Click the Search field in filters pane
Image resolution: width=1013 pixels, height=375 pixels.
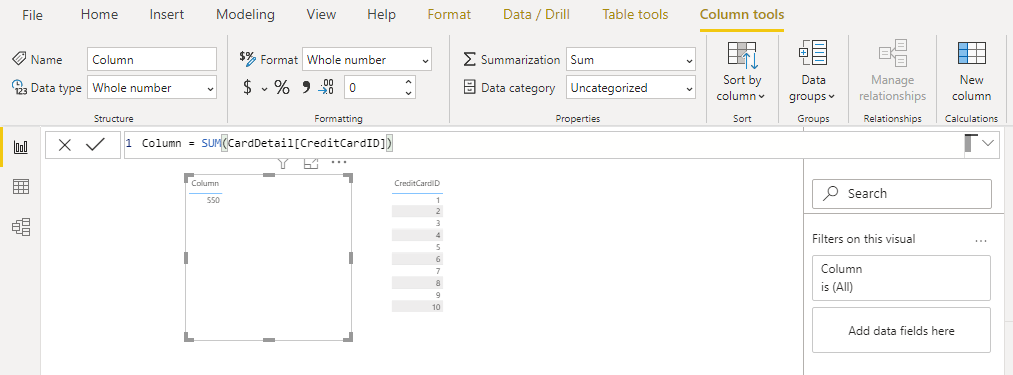[x=901, y=193]
